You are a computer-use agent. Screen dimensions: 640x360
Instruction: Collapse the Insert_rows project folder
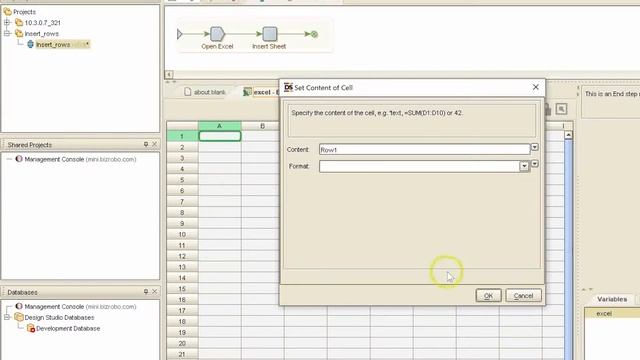point(7,33)
